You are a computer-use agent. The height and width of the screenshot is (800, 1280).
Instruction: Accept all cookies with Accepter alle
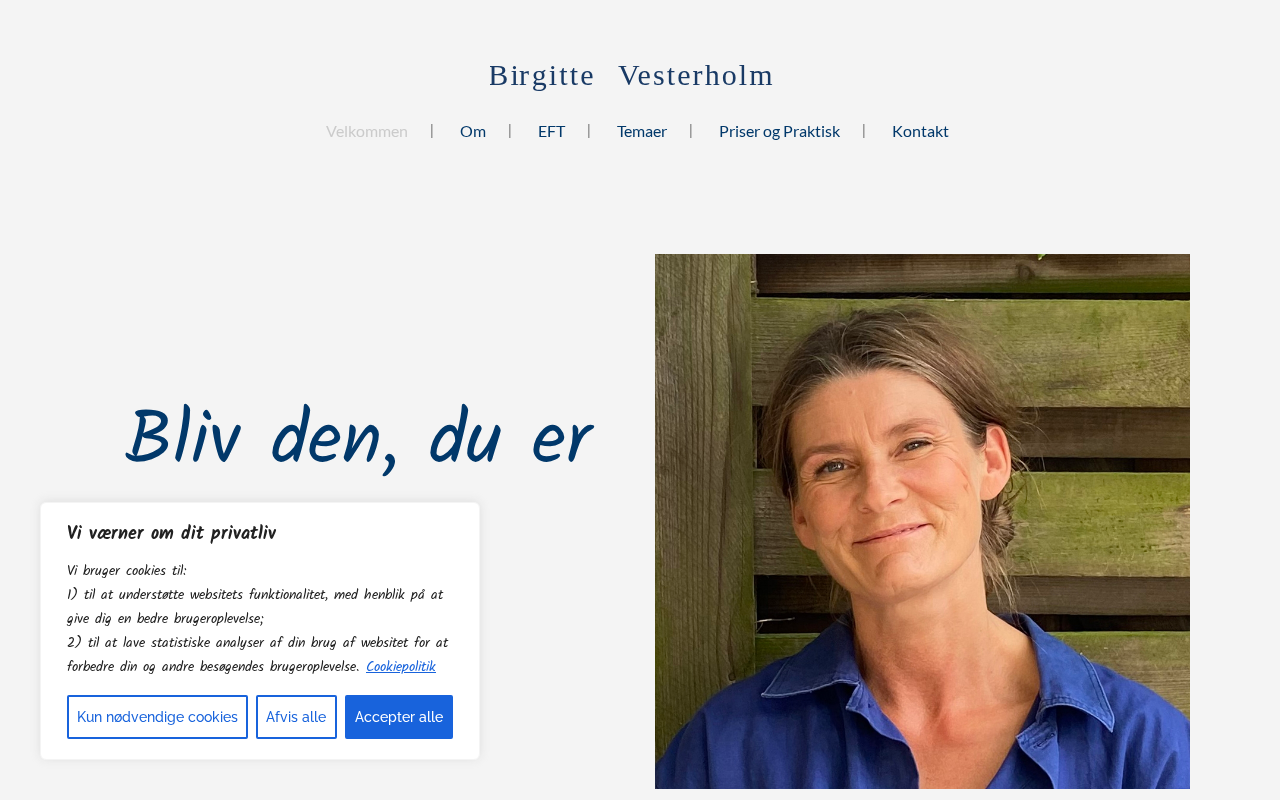(x=399, y=717)
